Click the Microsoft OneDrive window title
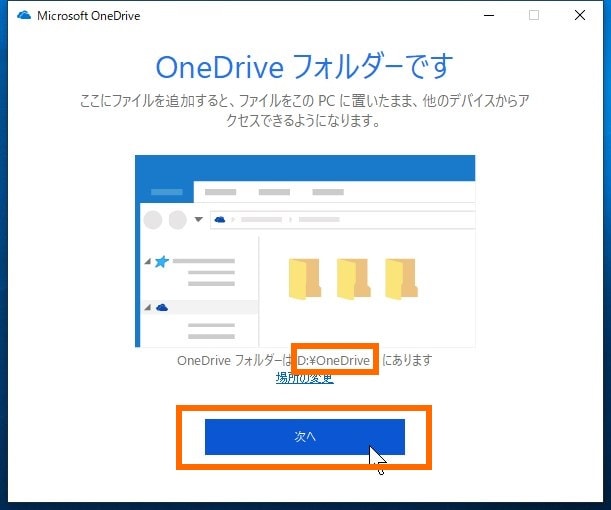This screenshot has width=611, height=510. tap(88, 16)
